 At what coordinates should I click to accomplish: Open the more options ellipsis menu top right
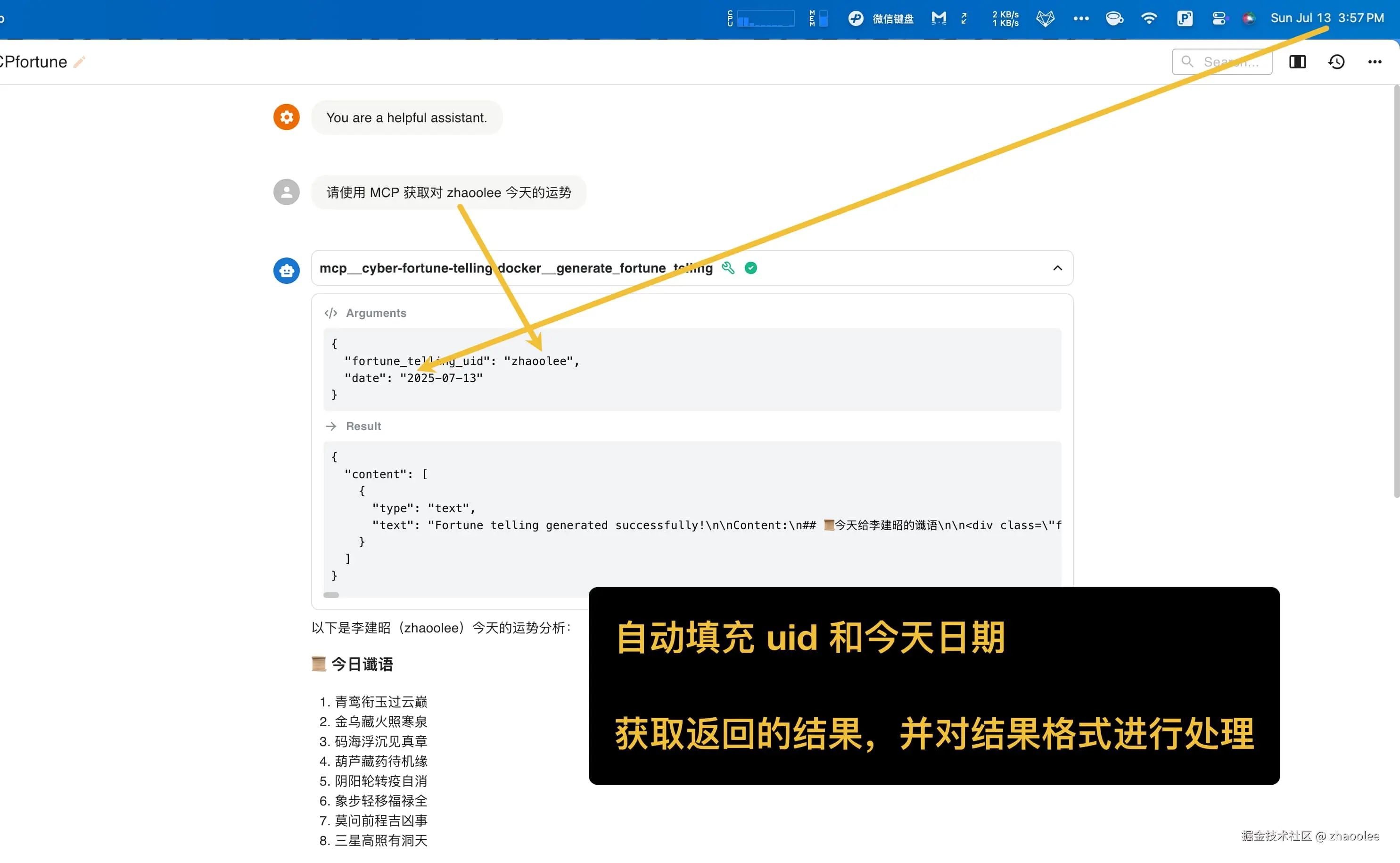pyautogui.click(x=1375, y=62)
